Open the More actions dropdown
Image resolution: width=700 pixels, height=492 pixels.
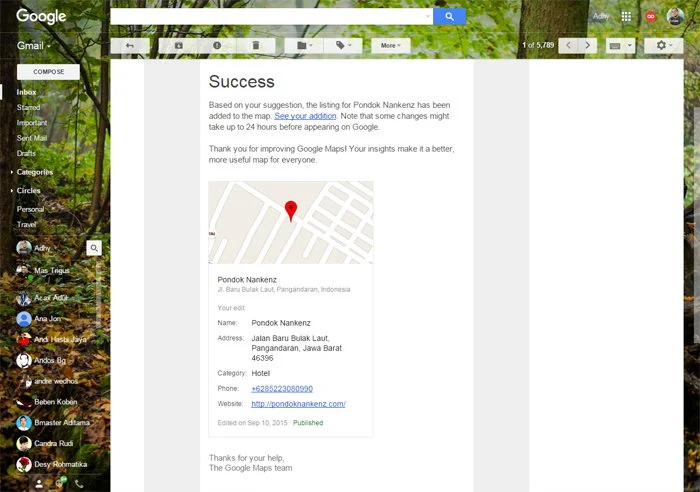(x=391, y=46)
